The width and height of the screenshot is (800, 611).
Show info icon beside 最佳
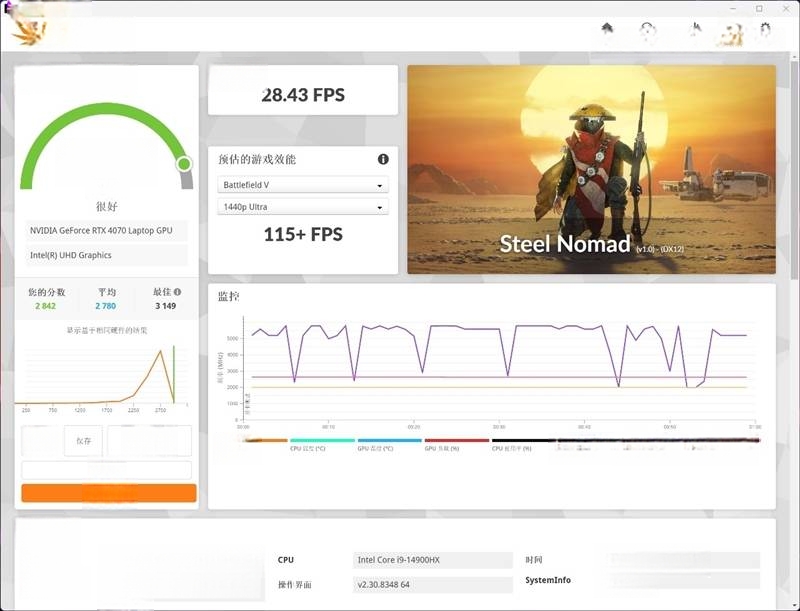(x=177, y=292)
